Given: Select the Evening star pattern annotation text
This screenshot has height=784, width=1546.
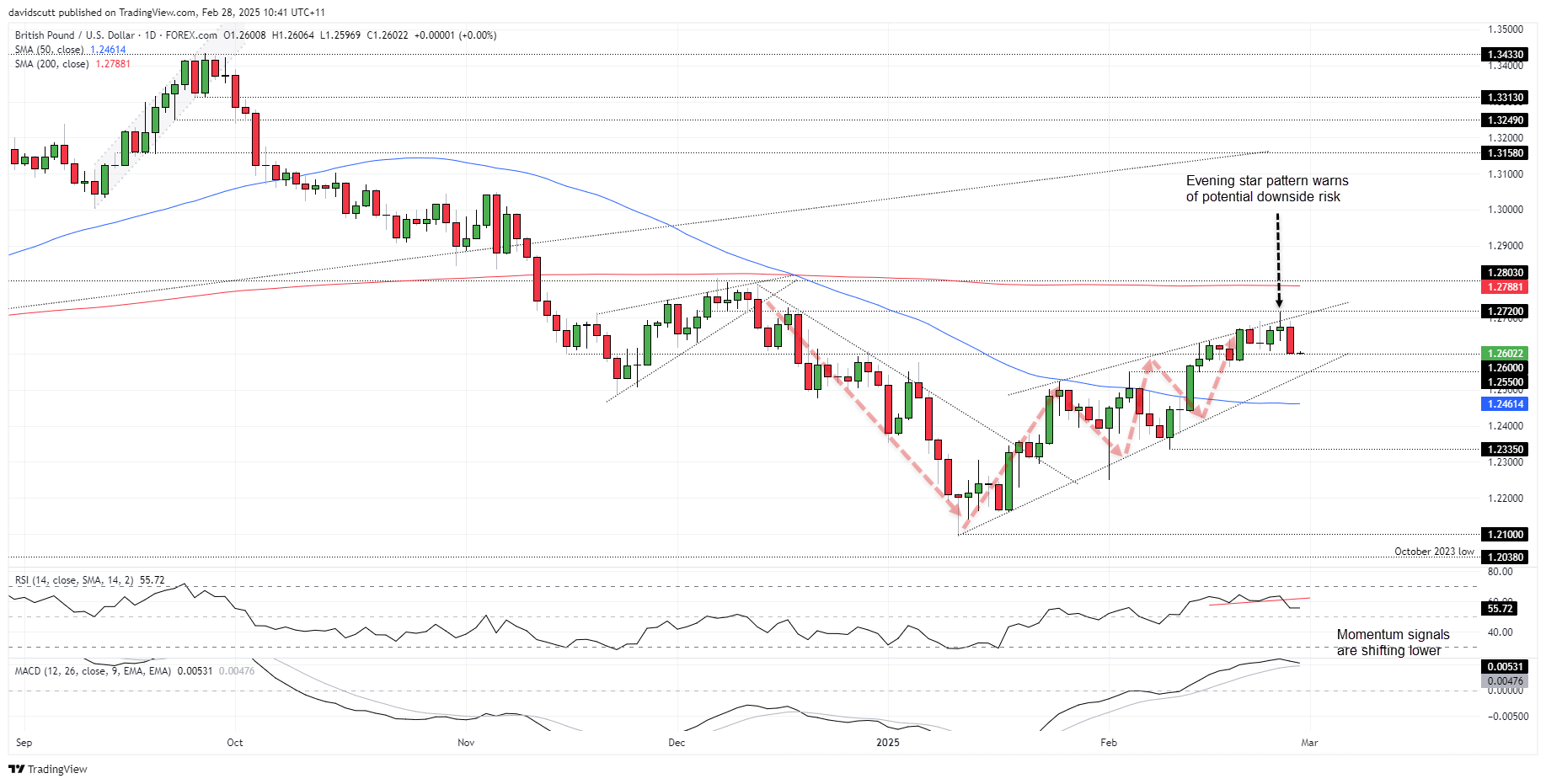Looking at the screenshot, I should (1267, 189).
